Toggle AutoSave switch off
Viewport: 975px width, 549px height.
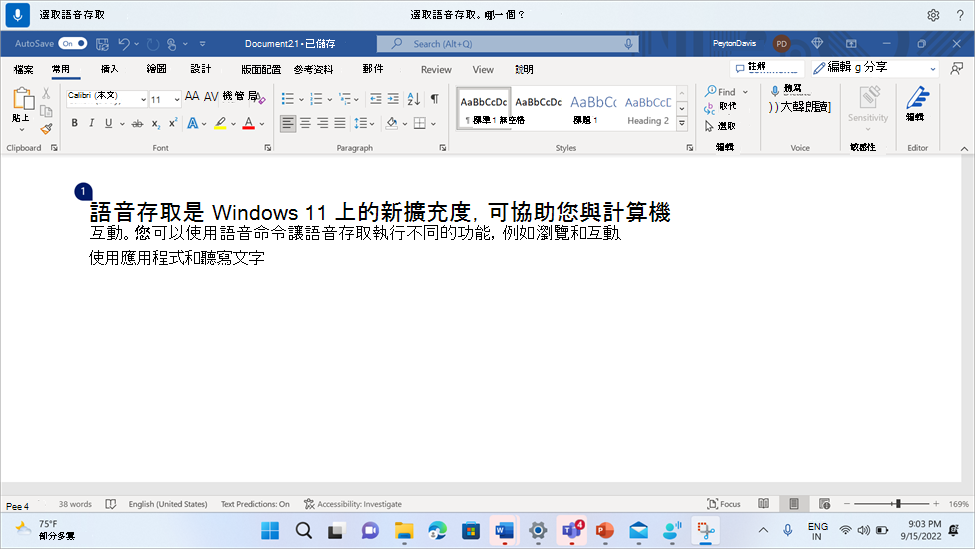[72, 44]
